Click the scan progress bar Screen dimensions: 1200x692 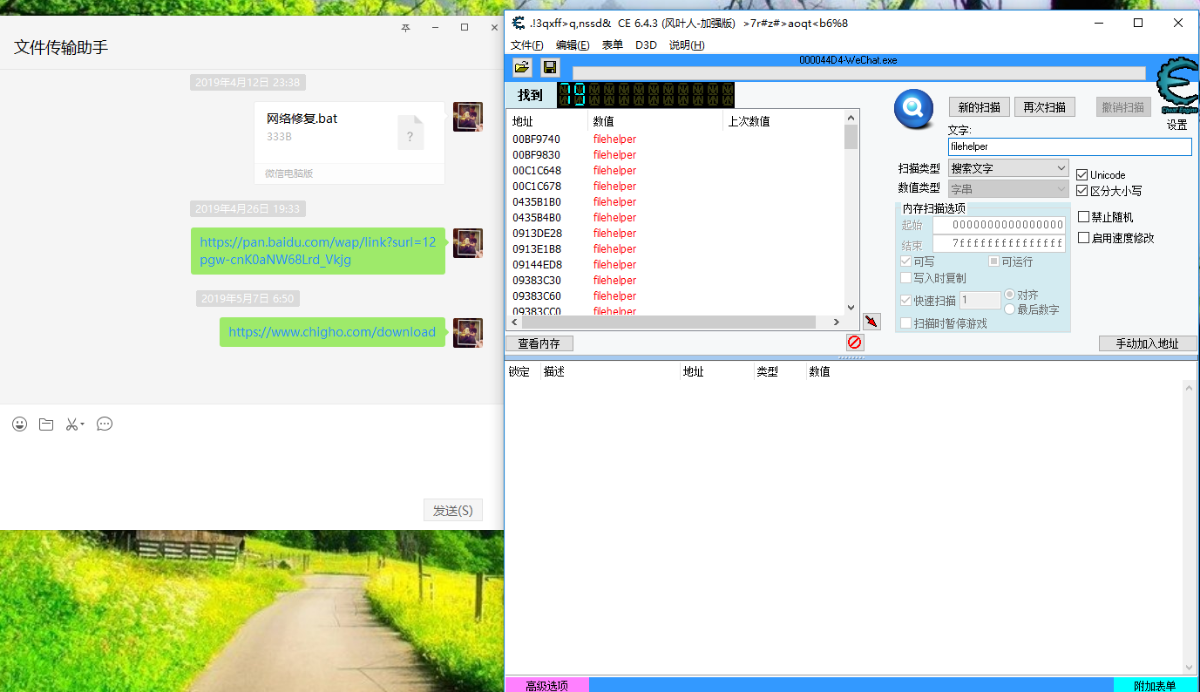point(859,72)
